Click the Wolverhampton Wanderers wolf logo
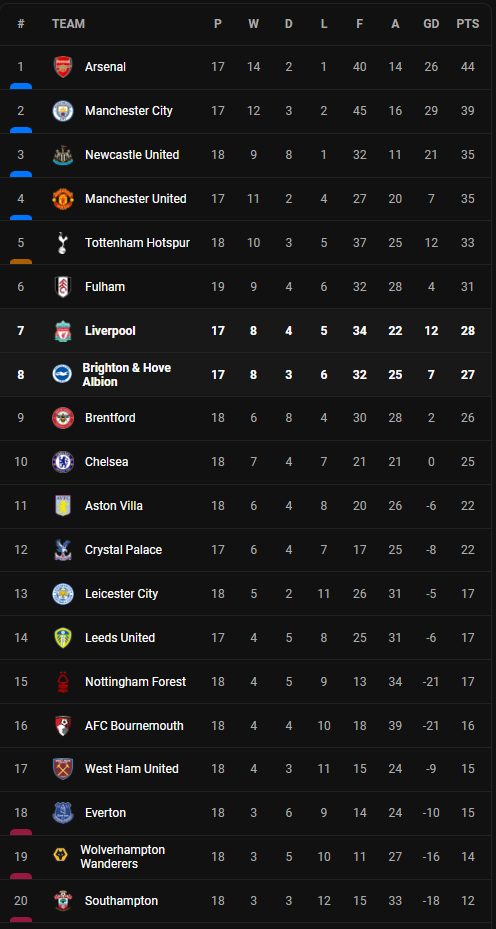Viewport: 496px width, 929px height. 60,857
